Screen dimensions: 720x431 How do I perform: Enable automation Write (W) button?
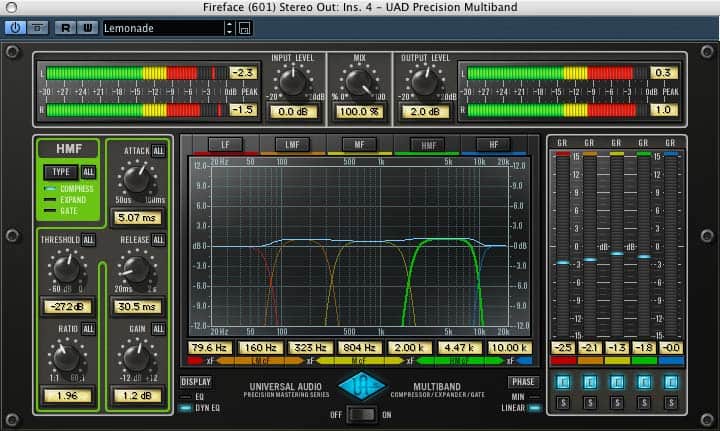pyautogui.click(x=87, y=28)
